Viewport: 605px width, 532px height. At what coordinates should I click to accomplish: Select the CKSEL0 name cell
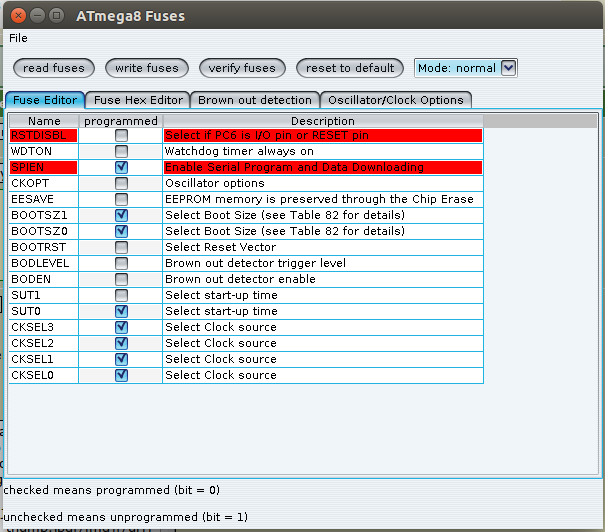pos(44,375)
